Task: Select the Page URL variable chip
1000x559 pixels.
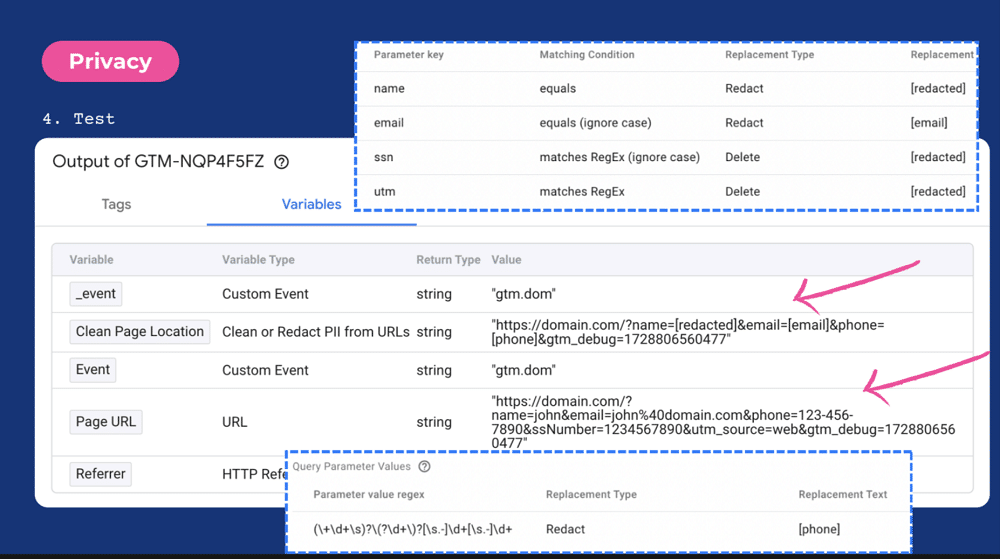Action: tap(106, 422)
